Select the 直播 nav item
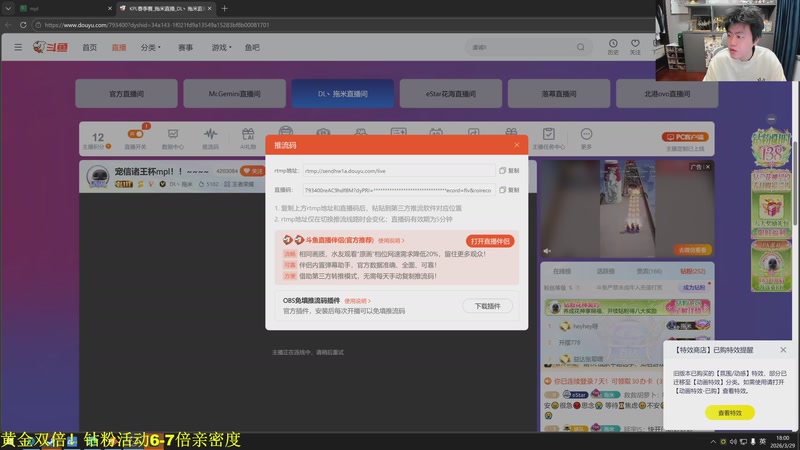The width and height of the screenshot is (800, 450). (x=119, y=47)
